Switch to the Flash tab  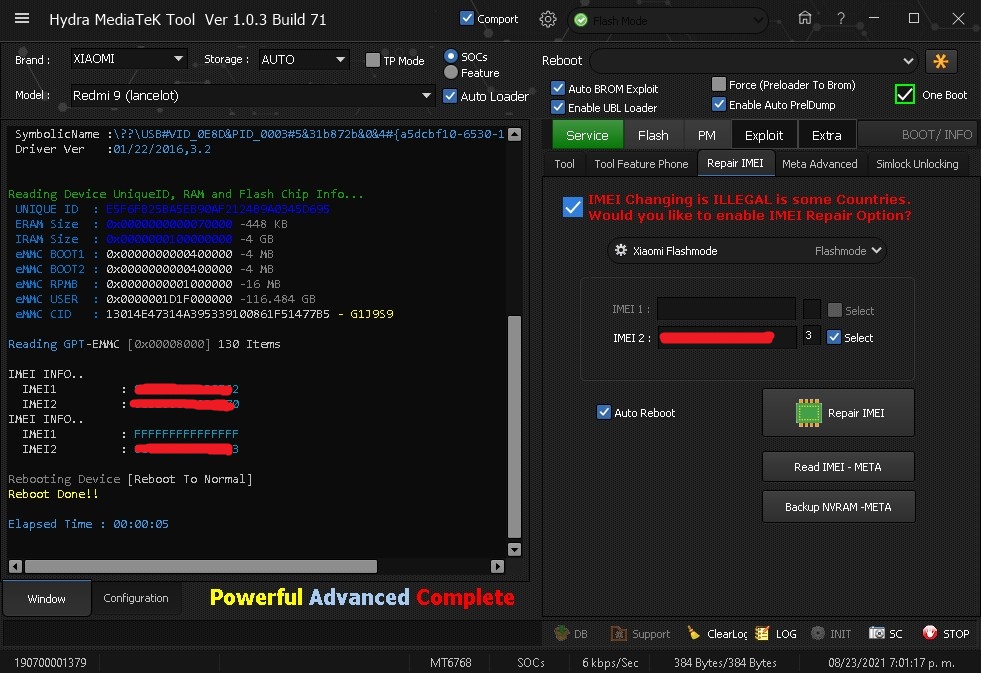(653, 135)
